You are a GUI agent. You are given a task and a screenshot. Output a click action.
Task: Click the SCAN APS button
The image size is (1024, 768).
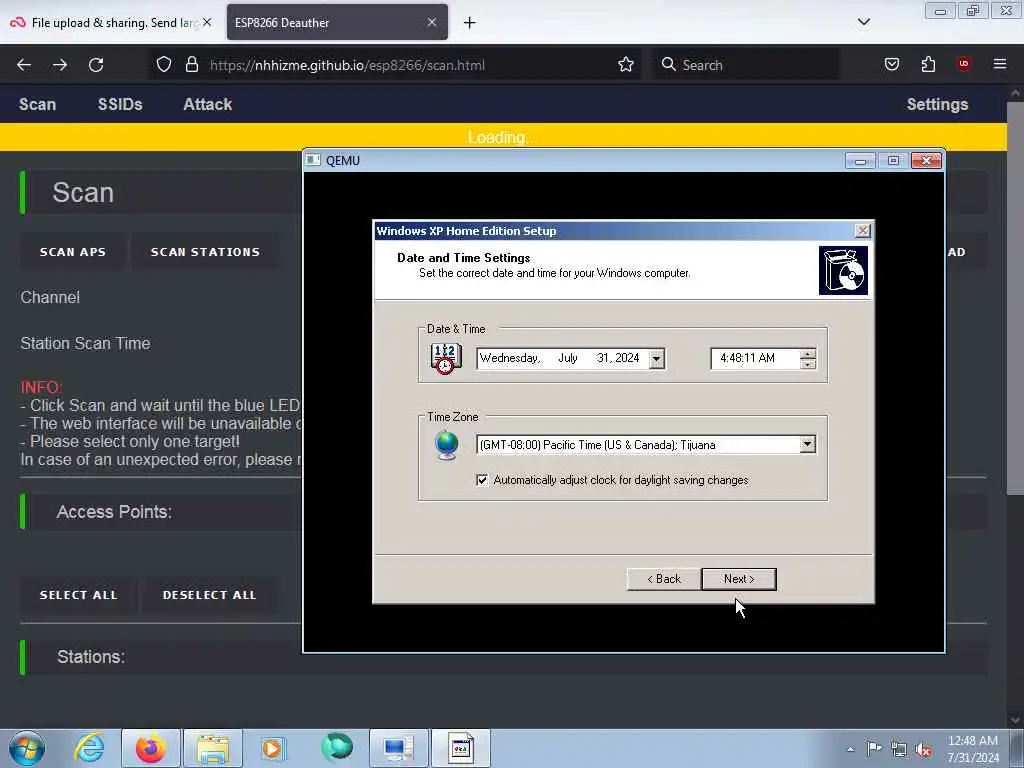pyautogui.click(x=72, y=252)
